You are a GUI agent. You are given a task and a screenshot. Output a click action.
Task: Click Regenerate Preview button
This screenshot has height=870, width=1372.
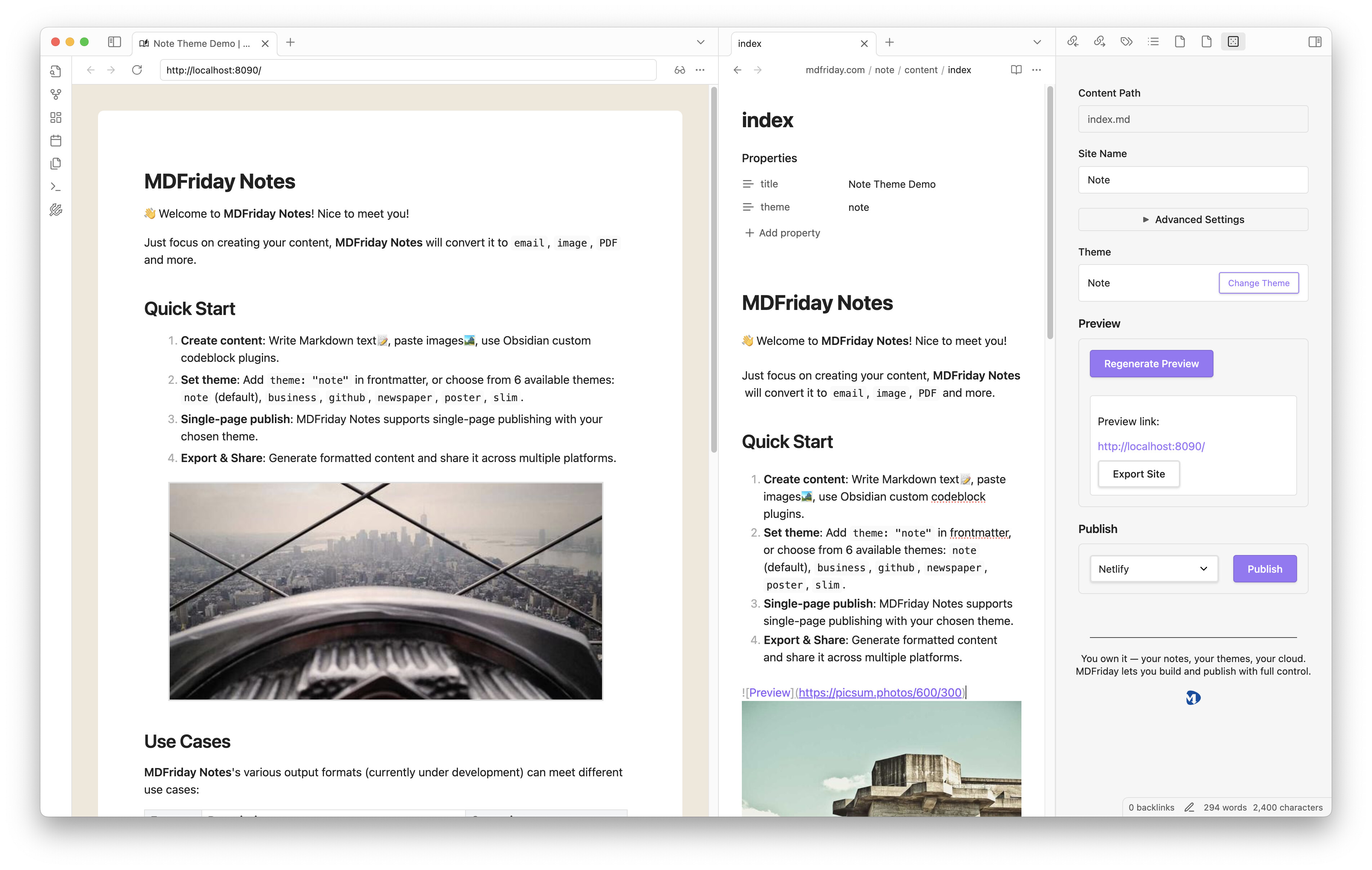pyautogui.click(x=1151, y=364)
